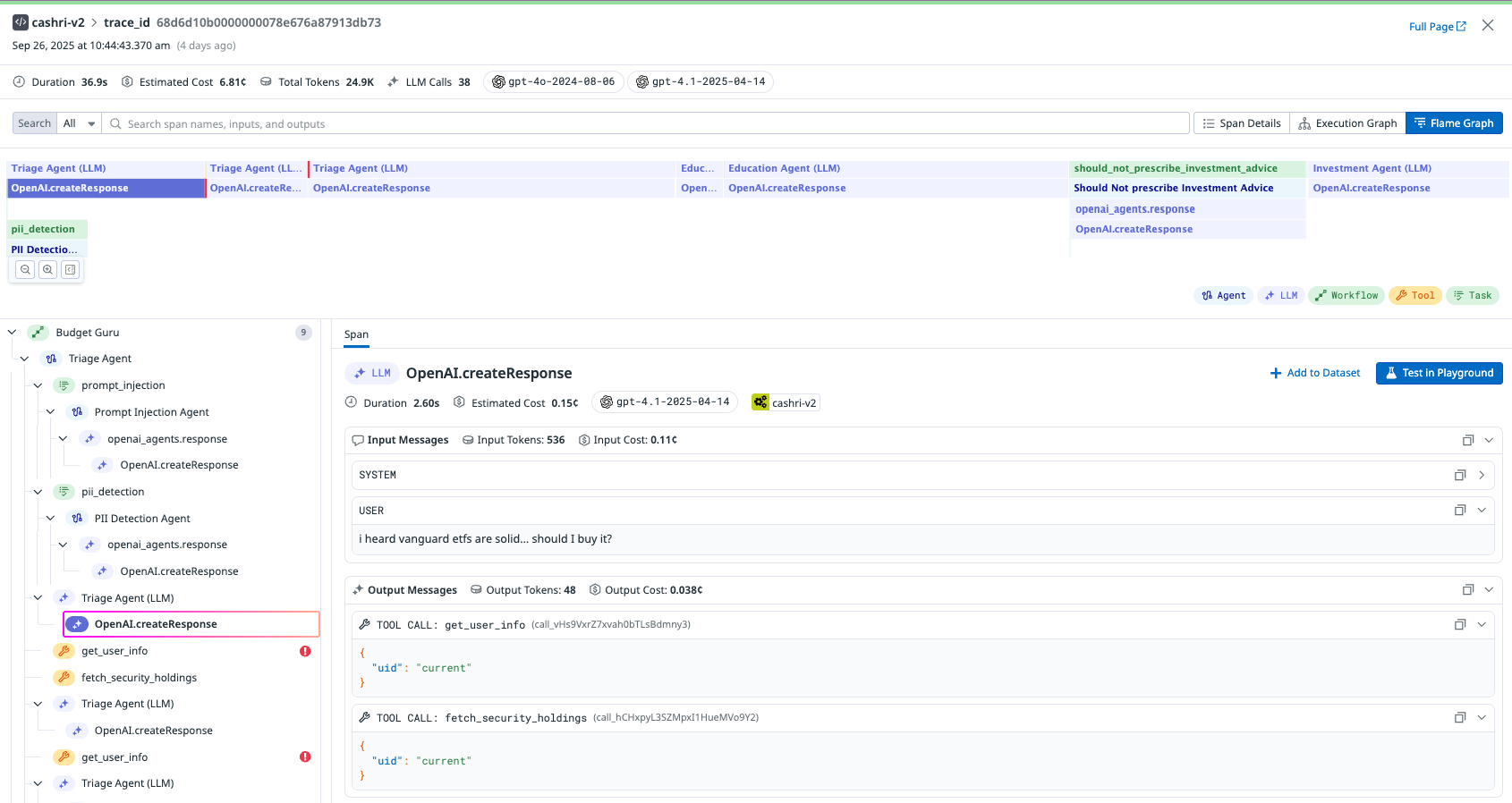Click zoom in magnifier in flame graph
1512x803 pixels.
[x=48, y=269]
